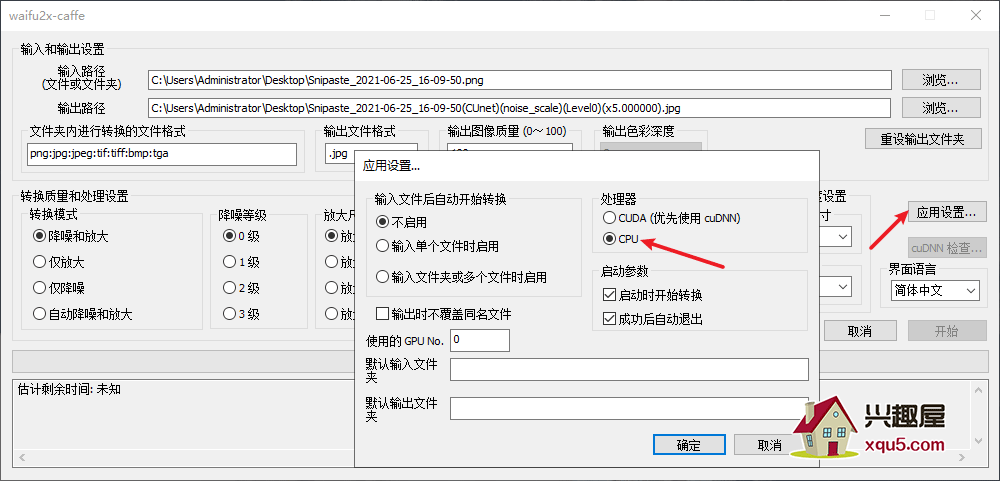Toggle 成功后自动退出 checkbox
This screenshot has width=1000, height=481.
point(652,318)
